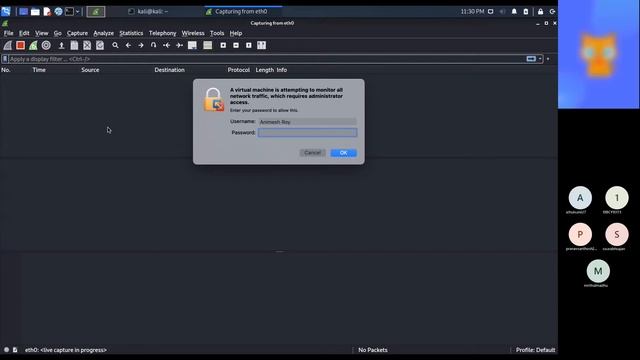
Task: Click the Resize columns toolbar icon
Action: click(x=262, y=45)
